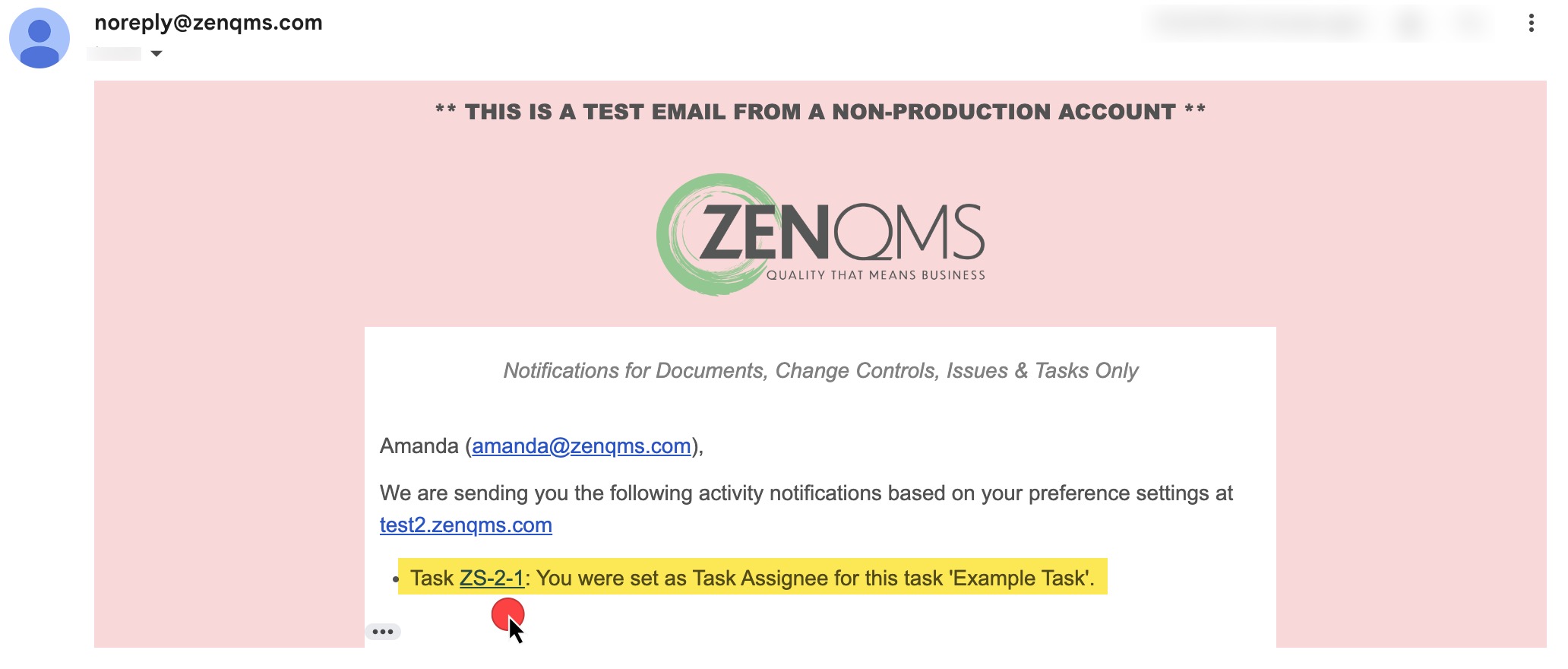Click the redacted recipient name under sender
This screenshot has height=669, width=1568.
point(114,53)
